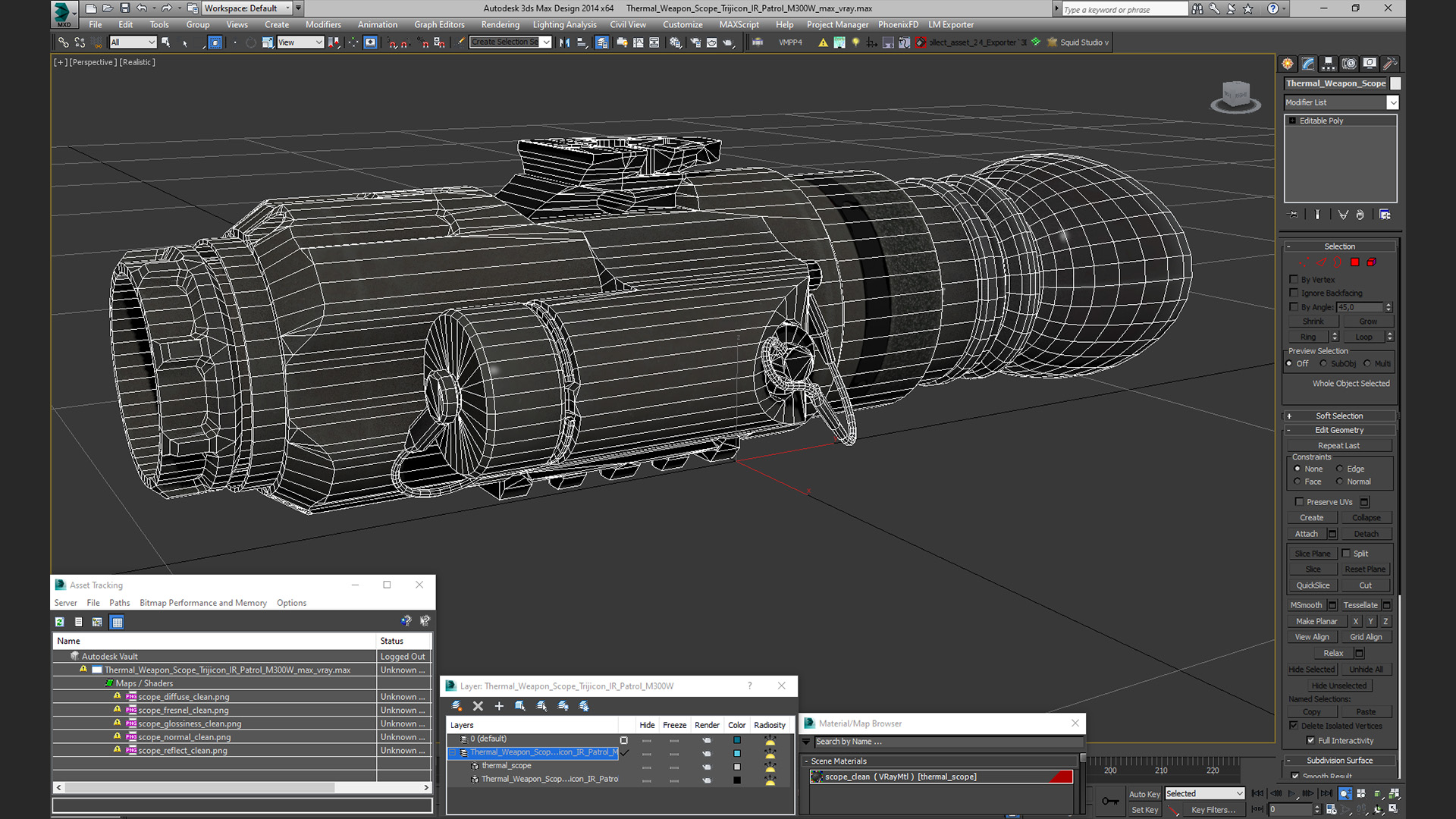This screenshot has height=819, width=1456.
Task: Click the Tessellate button
Action: tap(1360, 605)
